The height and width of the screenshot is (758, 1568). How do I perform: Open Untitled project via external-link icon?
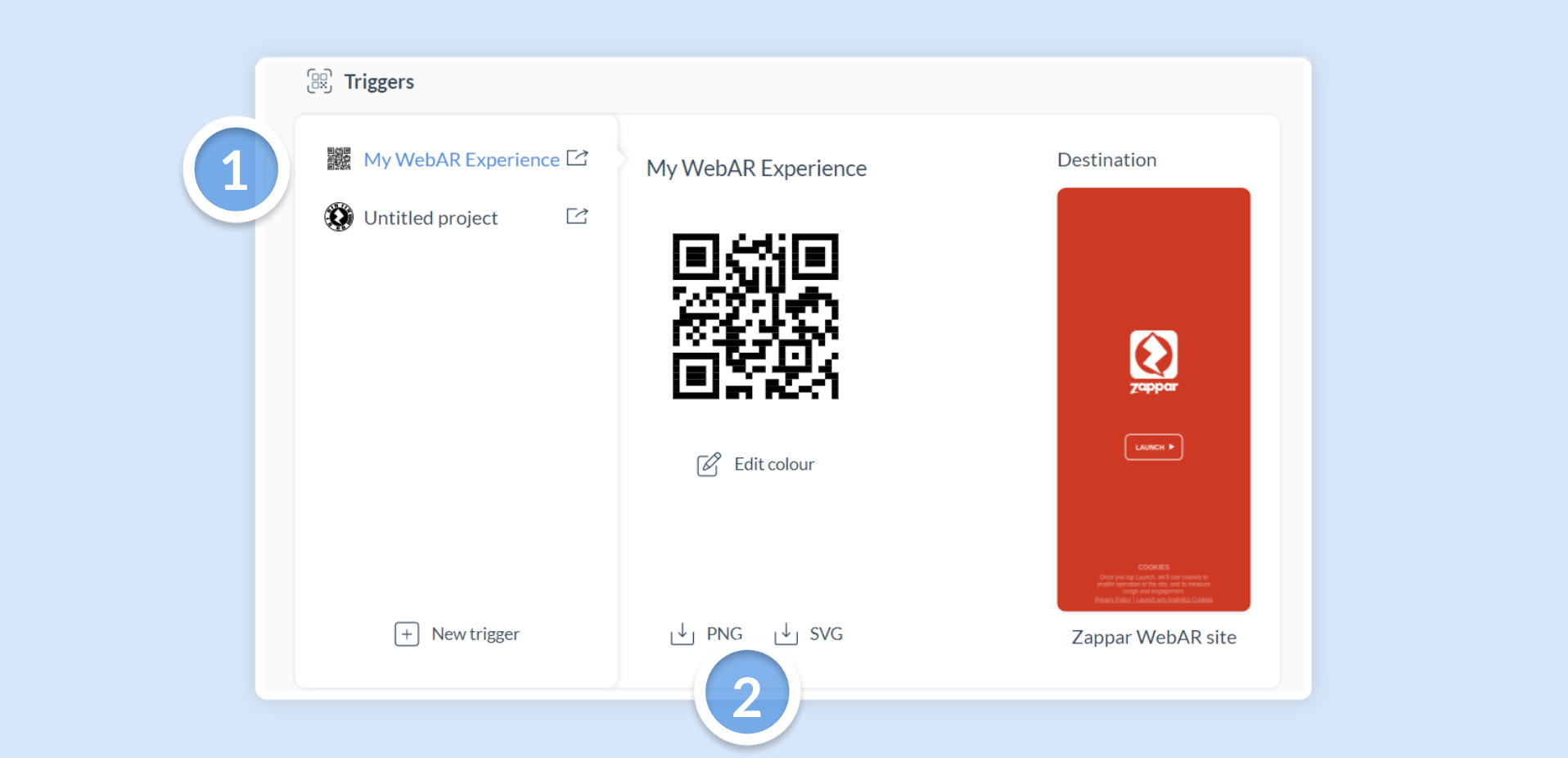pos(578,216)
